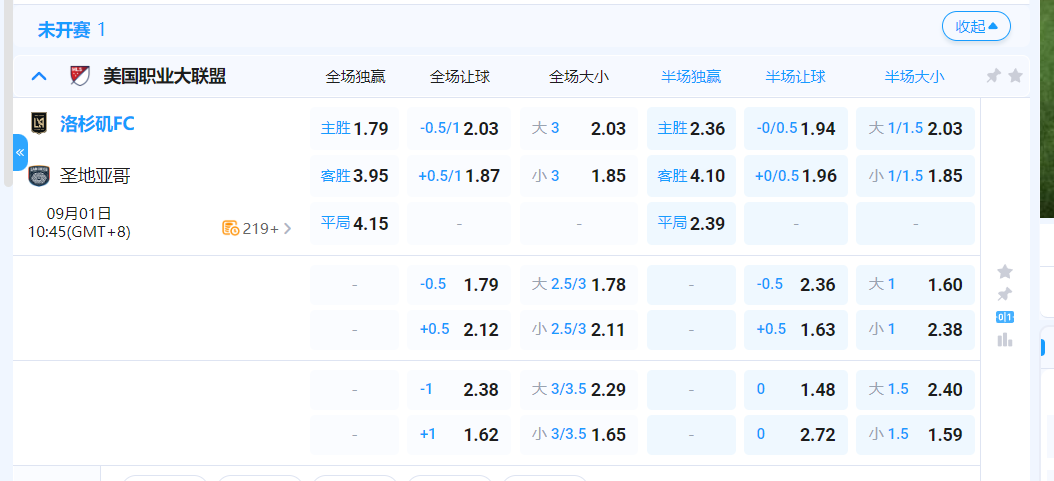Image resolution: width=1054 pixels, height=481 pixels.
Task: Open match statistics bar chart icon
Action: pos(1005,340)
